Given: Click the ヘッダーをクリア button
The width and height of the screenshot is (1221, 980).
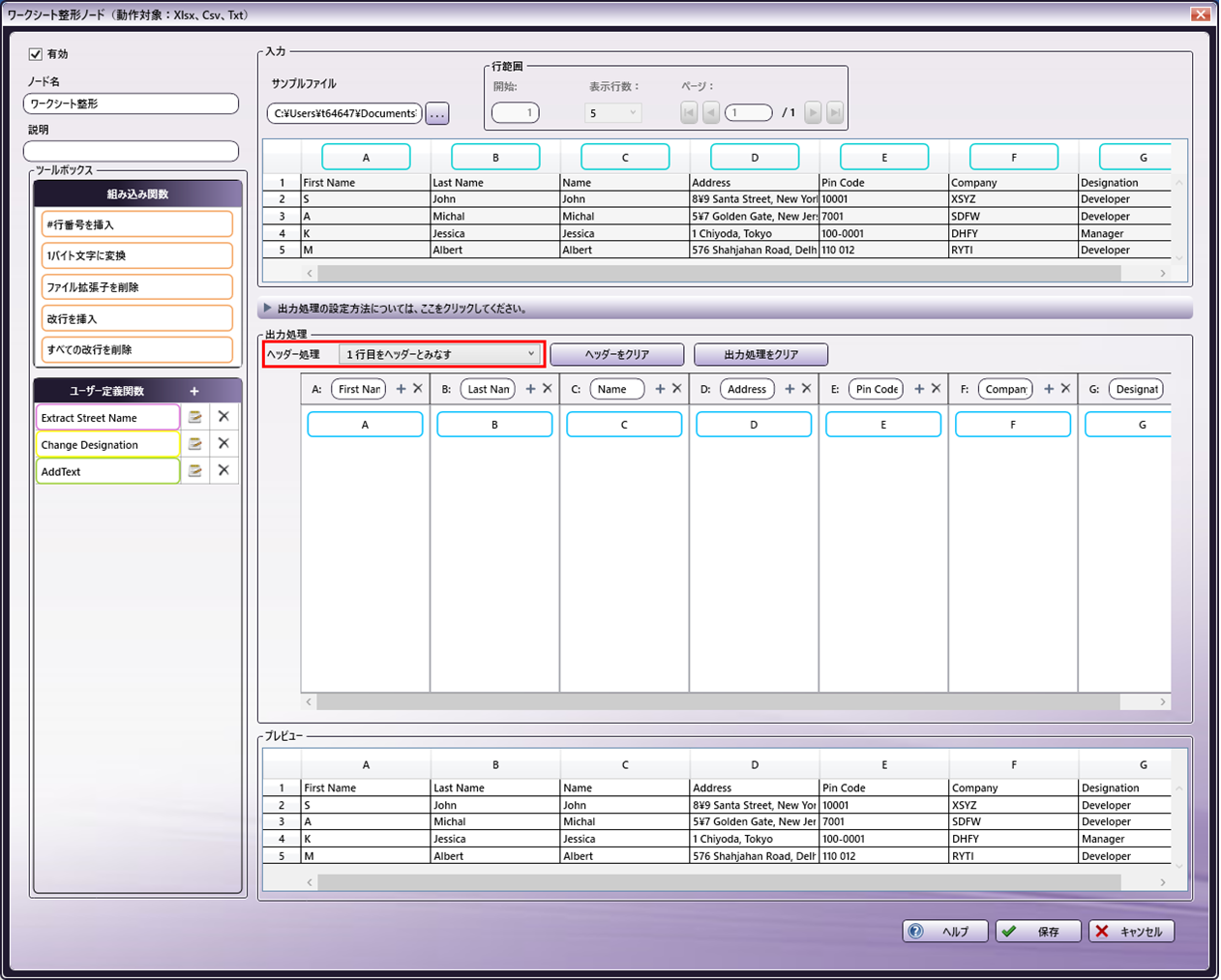Looking at the screenshot, I should [617, 355].
